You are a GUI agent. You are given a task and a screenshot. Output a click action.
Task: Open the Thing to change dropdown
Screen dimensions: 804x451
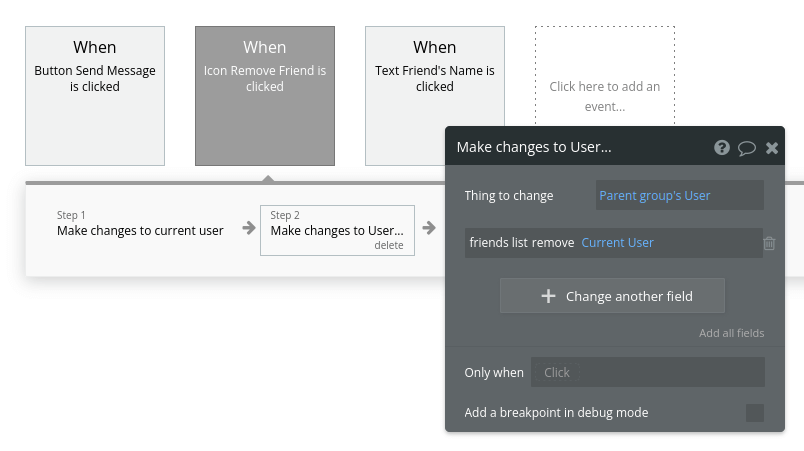(x=679, y=195)
